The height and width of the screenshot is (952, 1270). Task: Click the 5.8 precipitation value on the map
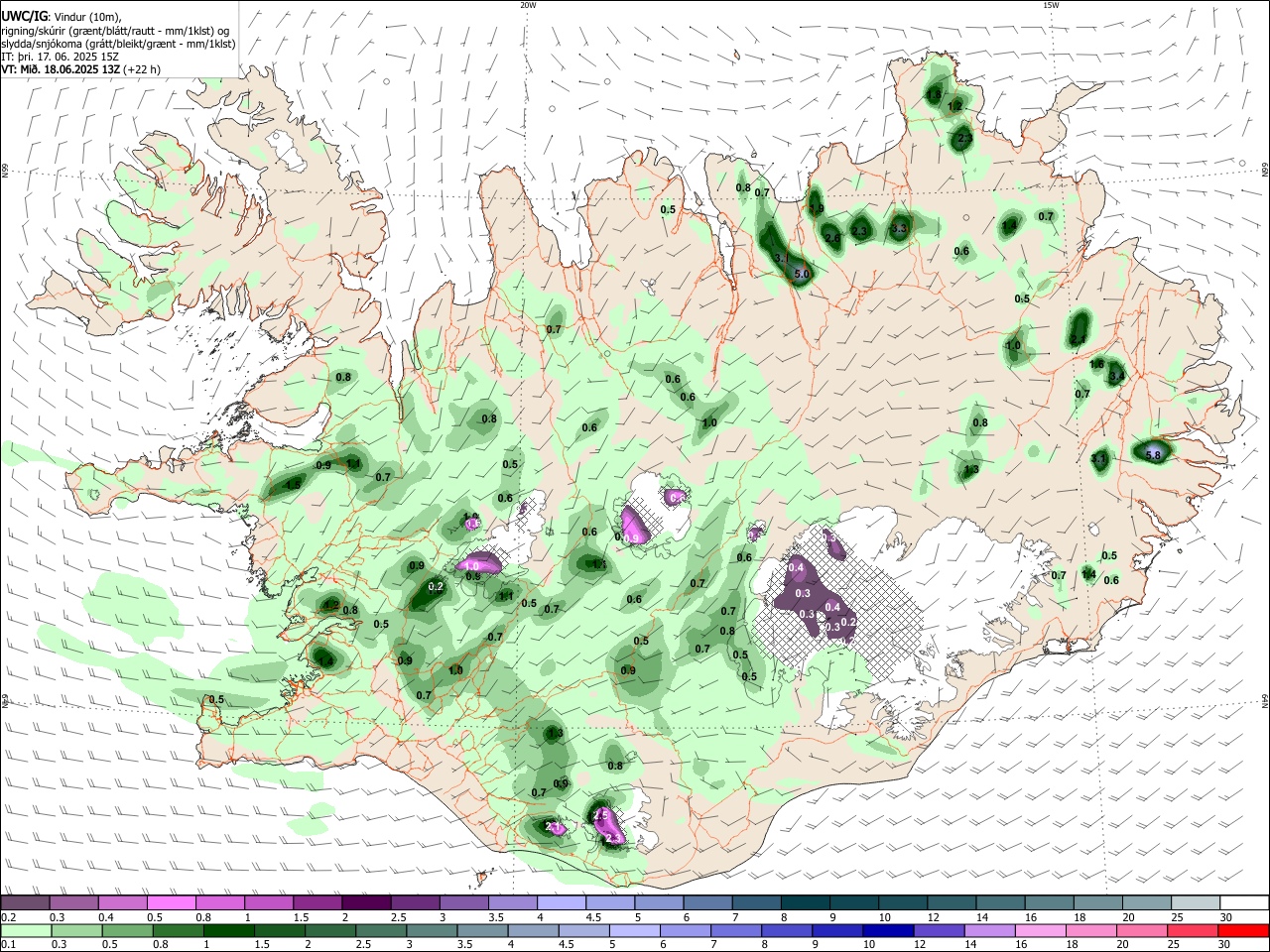1153,454
